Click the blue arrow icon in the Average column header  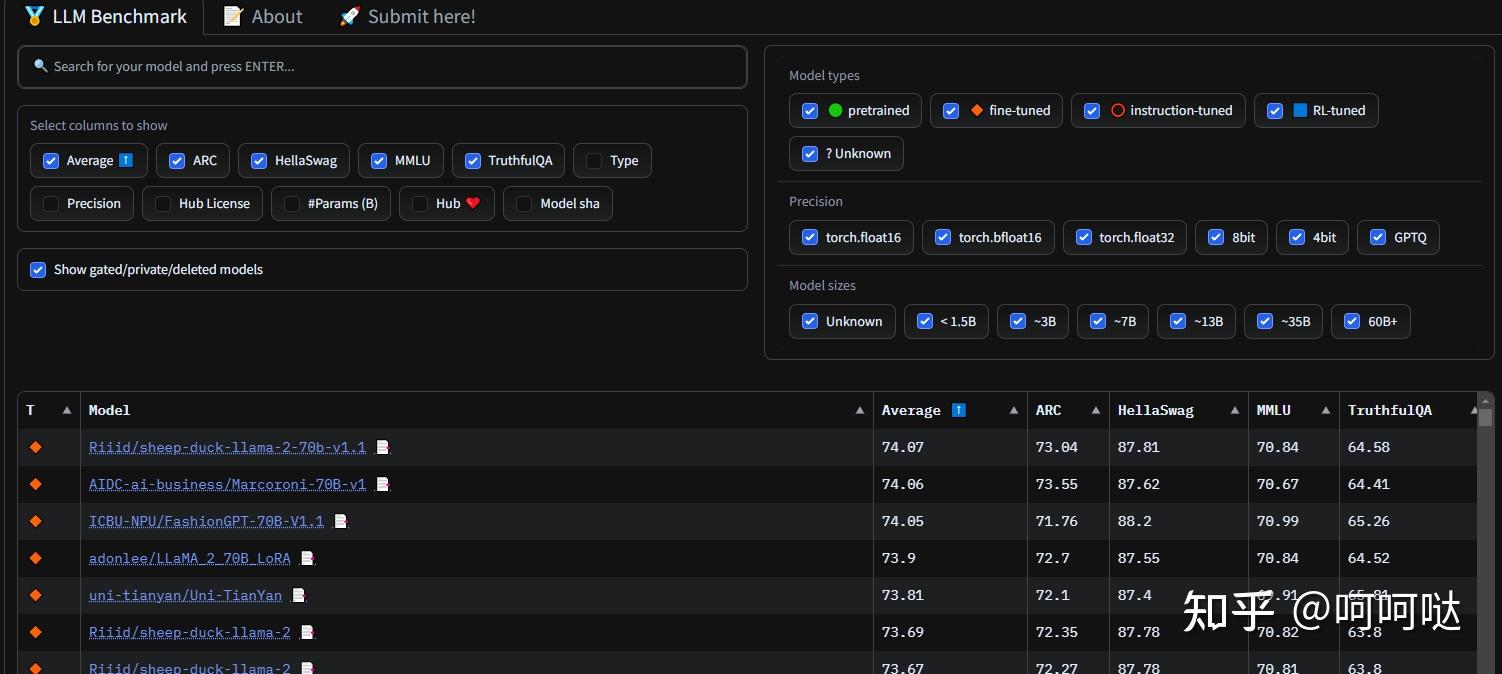pyautogui.click(x=959, y=410)
